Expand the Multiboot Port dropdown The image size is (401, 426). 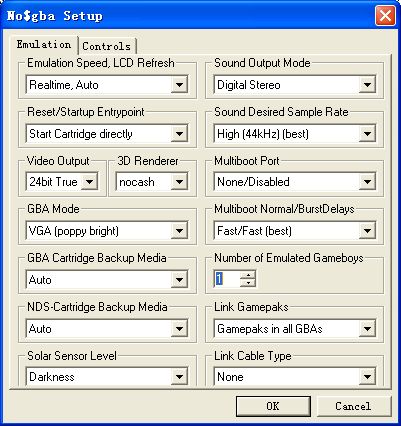[x=295, y=182]
